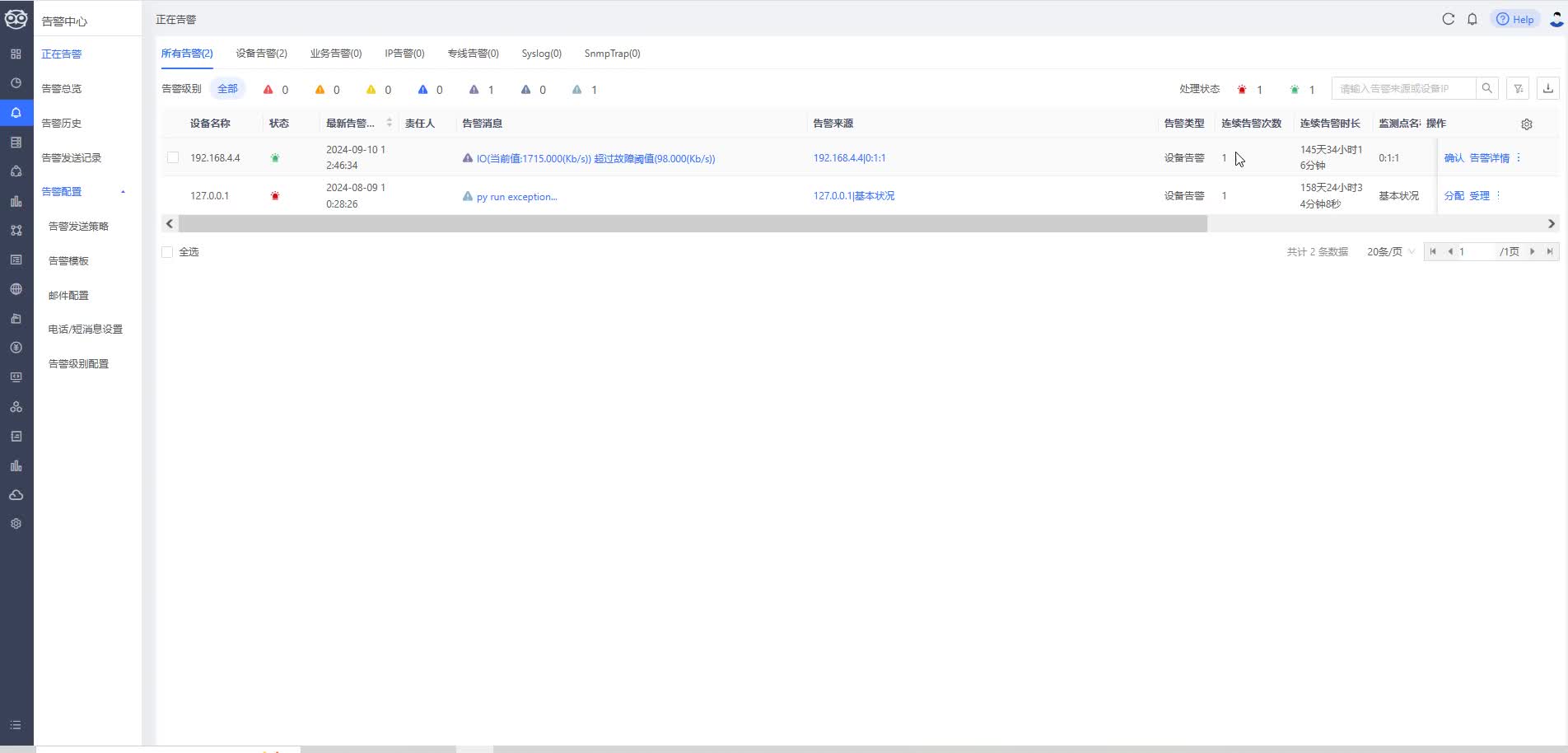Collapse the 告警配置 menu section
Viewport: 1568px width, 753px height.
(123, 192)
